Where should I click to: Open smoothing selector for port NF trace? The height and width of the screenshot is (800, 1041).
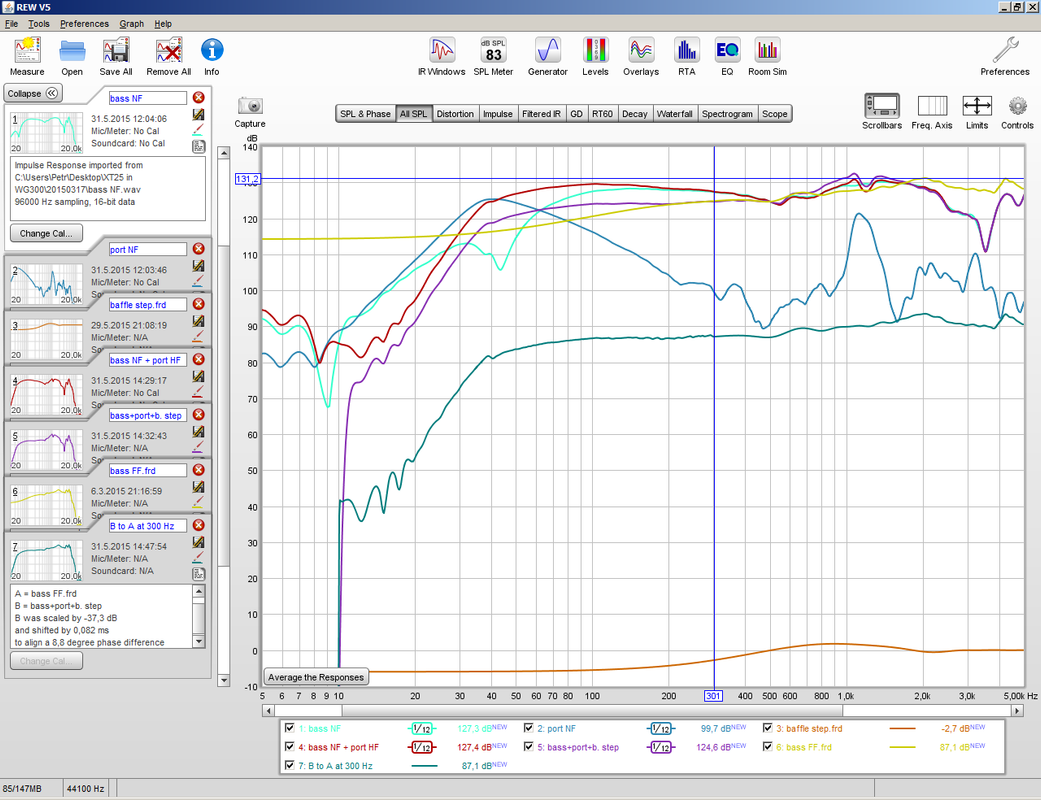[661, 728]
